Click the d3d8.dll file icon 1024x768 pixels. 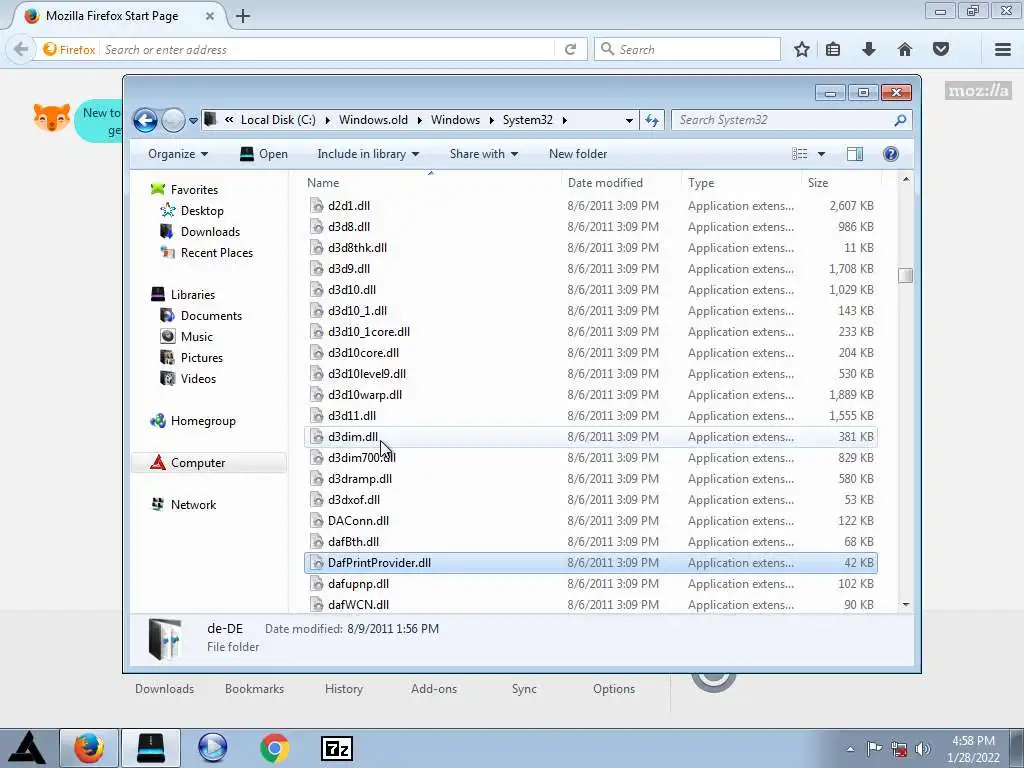pyautogui.click(x=317, y=227)
